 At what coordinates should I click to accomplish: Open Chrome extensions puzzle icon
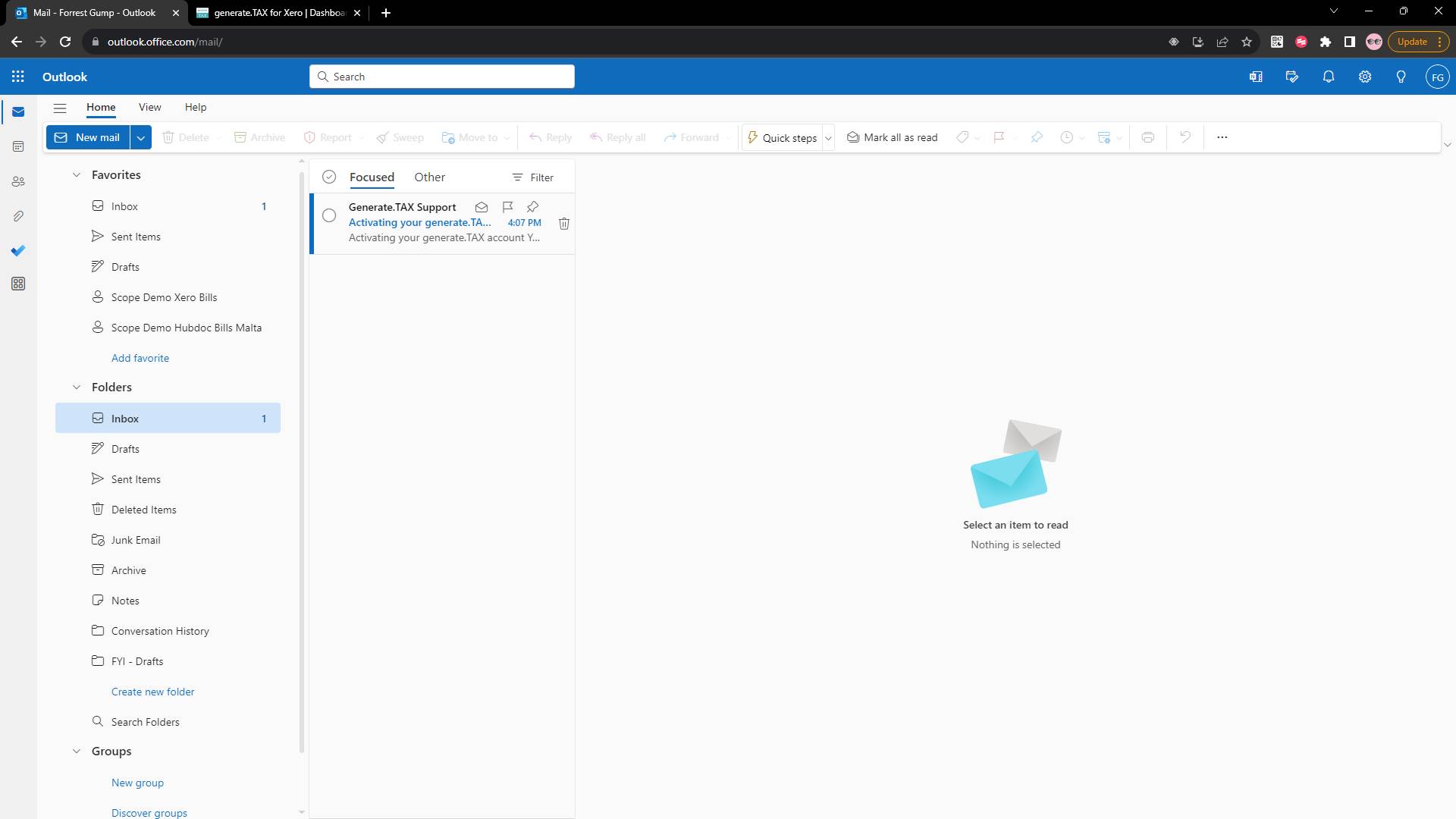point(1325,42)
